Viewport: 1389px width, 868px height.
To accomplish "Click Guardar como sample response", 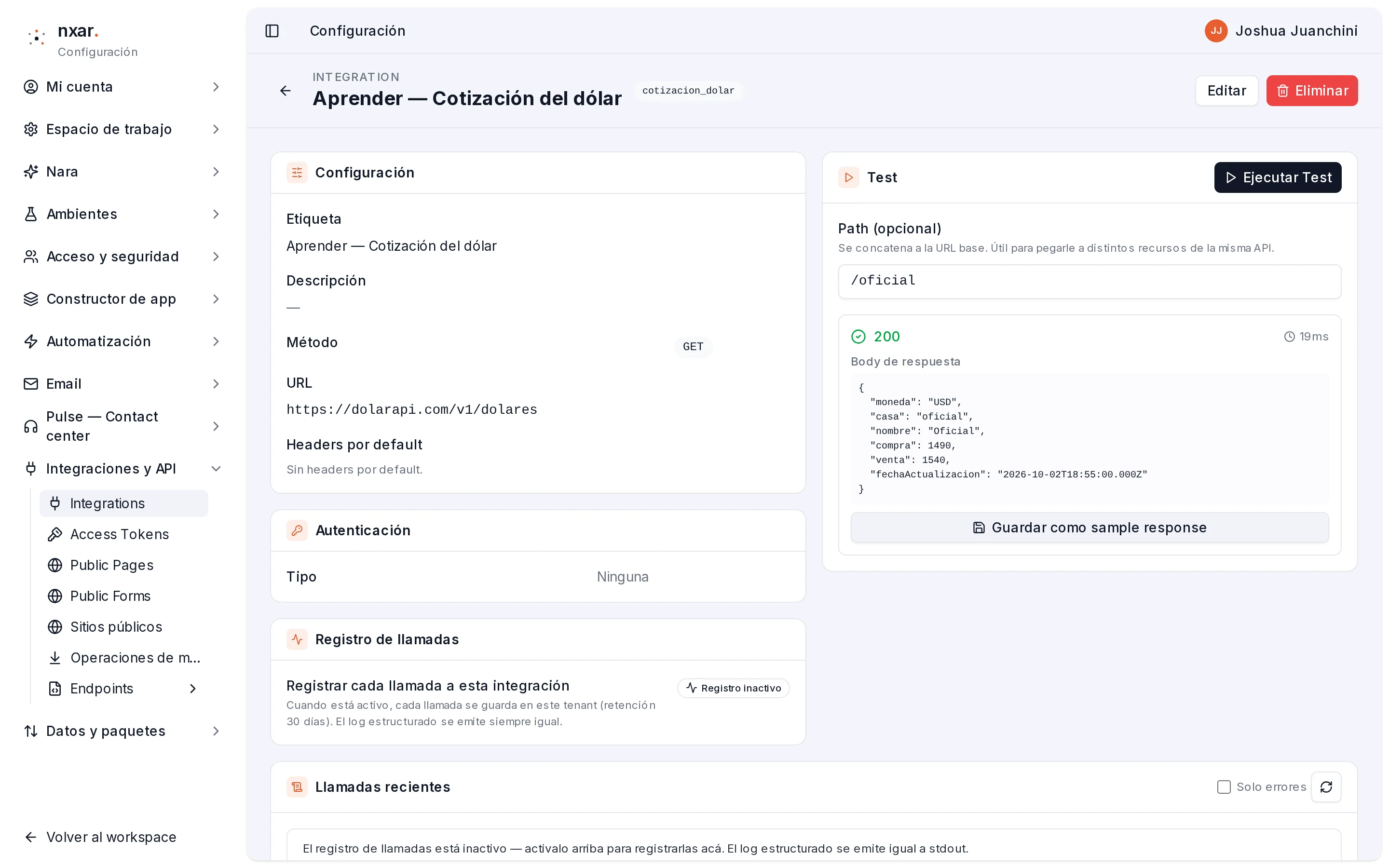I will [1089, 528].
